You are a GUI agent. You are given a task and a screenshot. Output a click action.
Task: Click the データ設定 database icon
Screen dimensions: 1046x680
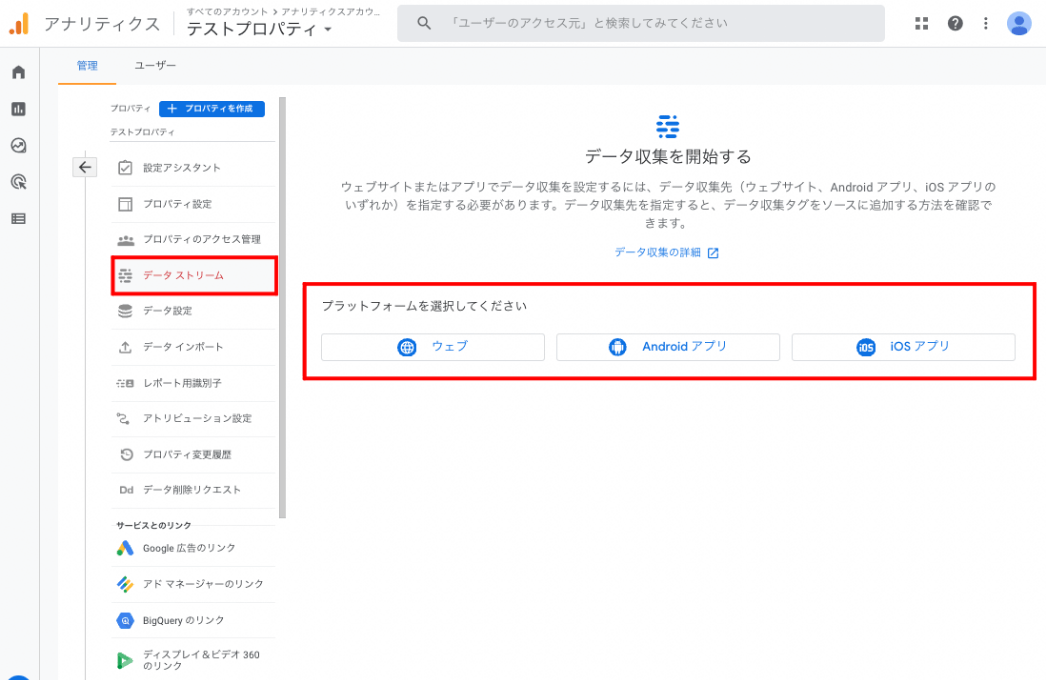(125, 311)
